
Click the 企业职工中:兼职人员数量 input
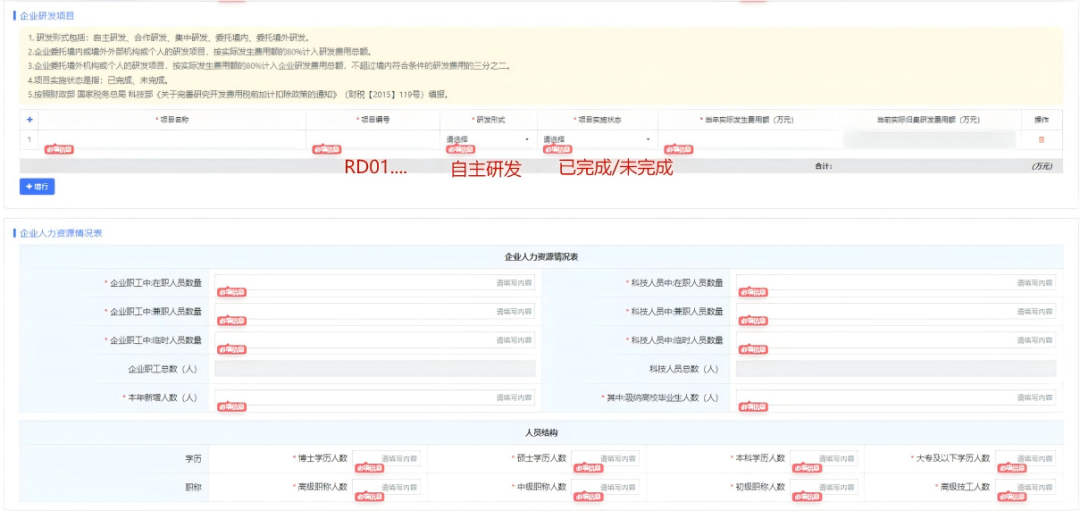[375, 312]
